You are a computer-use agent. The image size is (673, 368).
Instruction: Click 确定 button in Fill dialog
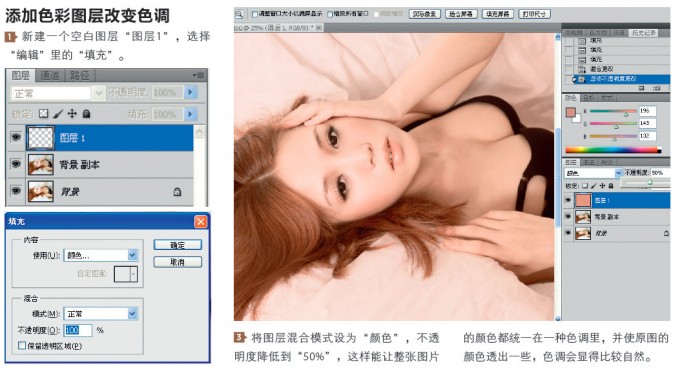[x=177, y=245]
